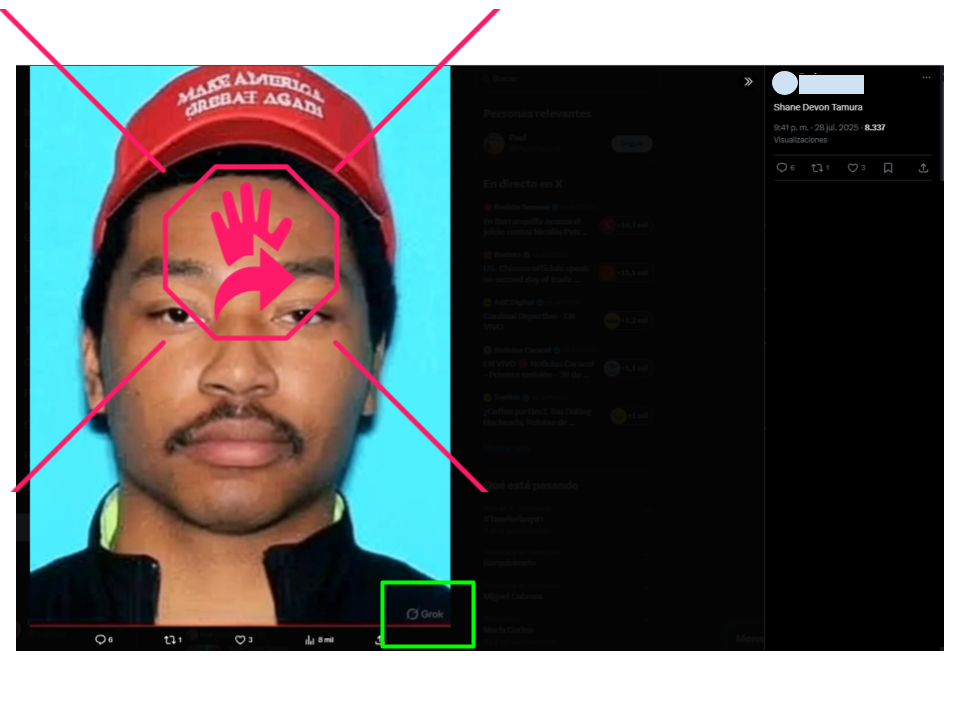Bookmark the post with the bookmark icon
This screenshot has height=720, width=960.
pyautogui.click(x=888, y=168)
